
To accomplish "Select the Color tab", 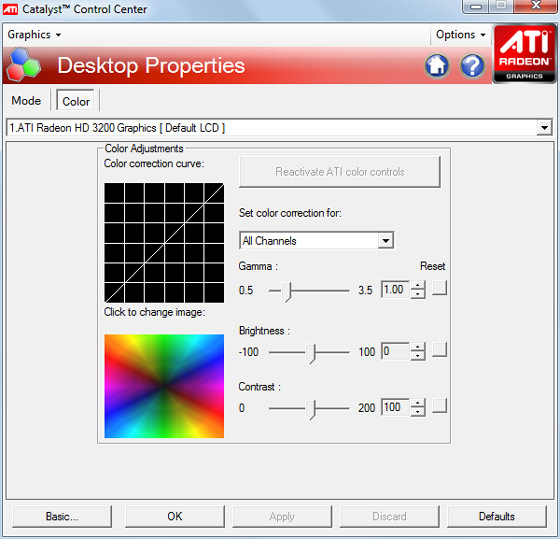I will coord(76,101).
